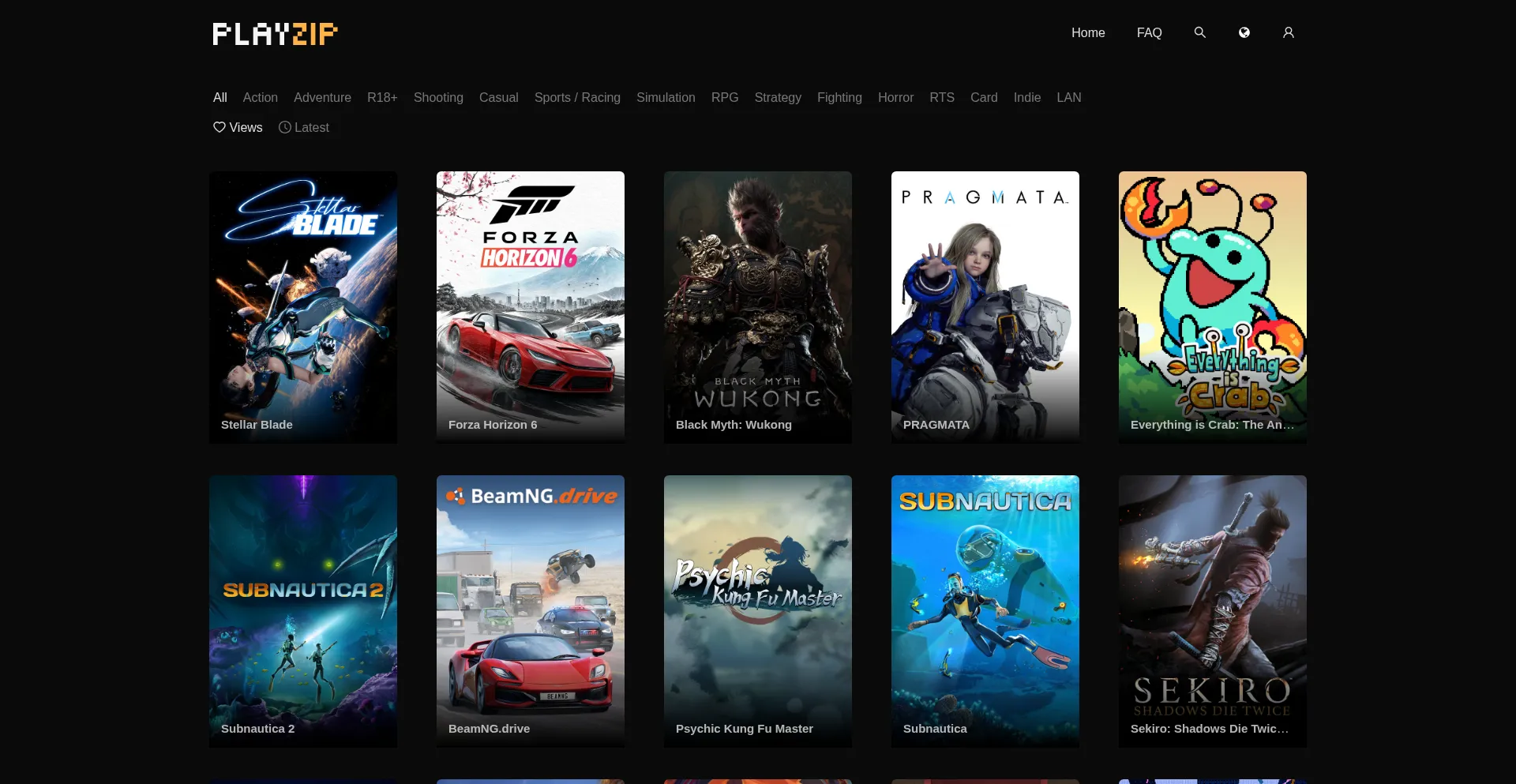Open the Stellar Blade game card
Viewport: 1516px width, 784px height.
click(303, 307)
